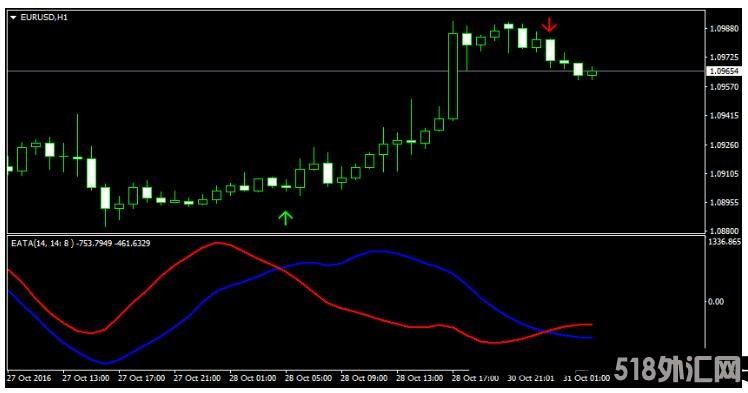Open the EURUSD,H1 chart dropdown triangle
Viewport: 748px width, 393px height.
point(13,17)
